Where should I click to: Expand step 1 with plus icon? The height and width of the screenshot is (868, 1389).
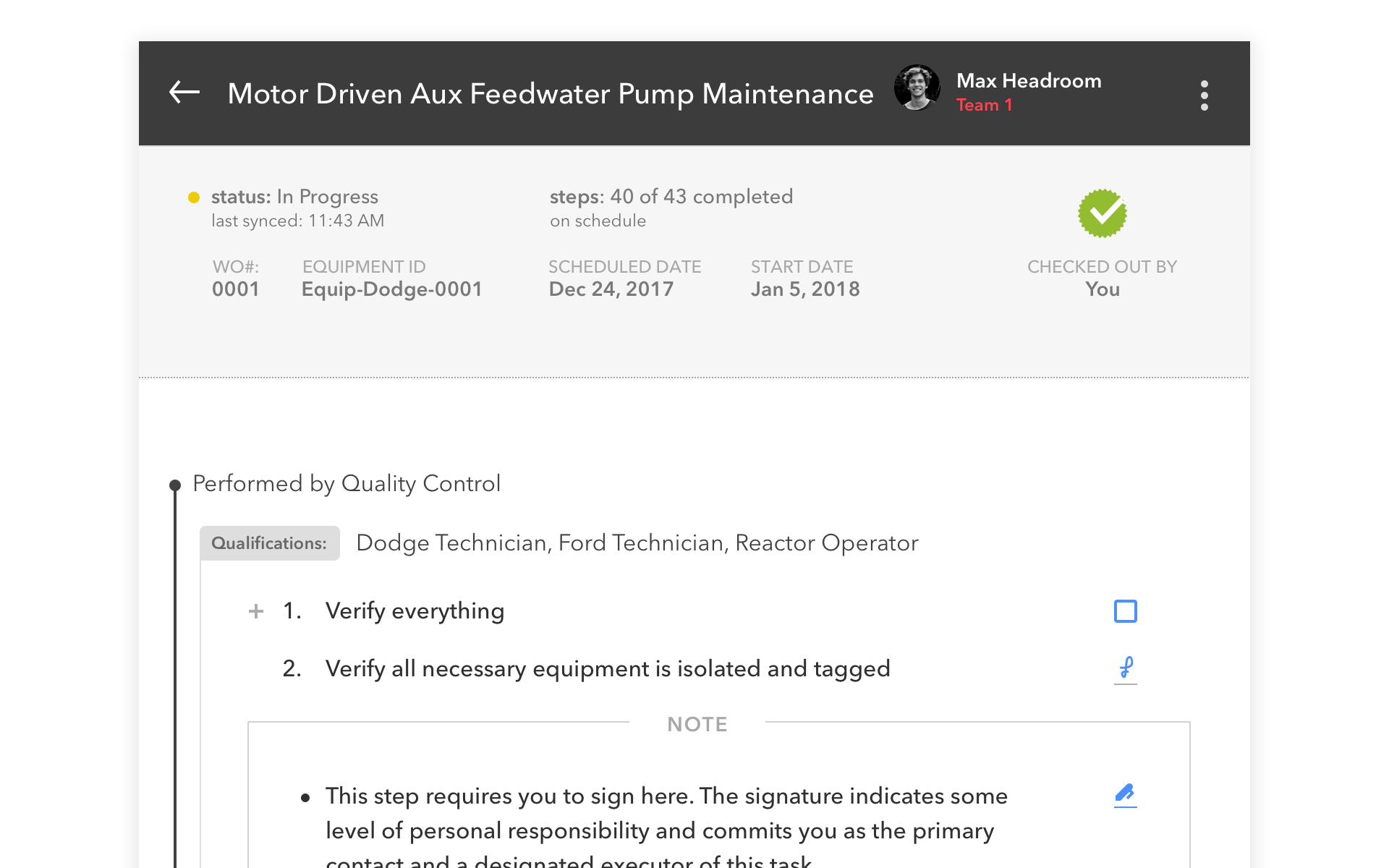(x=256, y=611)
